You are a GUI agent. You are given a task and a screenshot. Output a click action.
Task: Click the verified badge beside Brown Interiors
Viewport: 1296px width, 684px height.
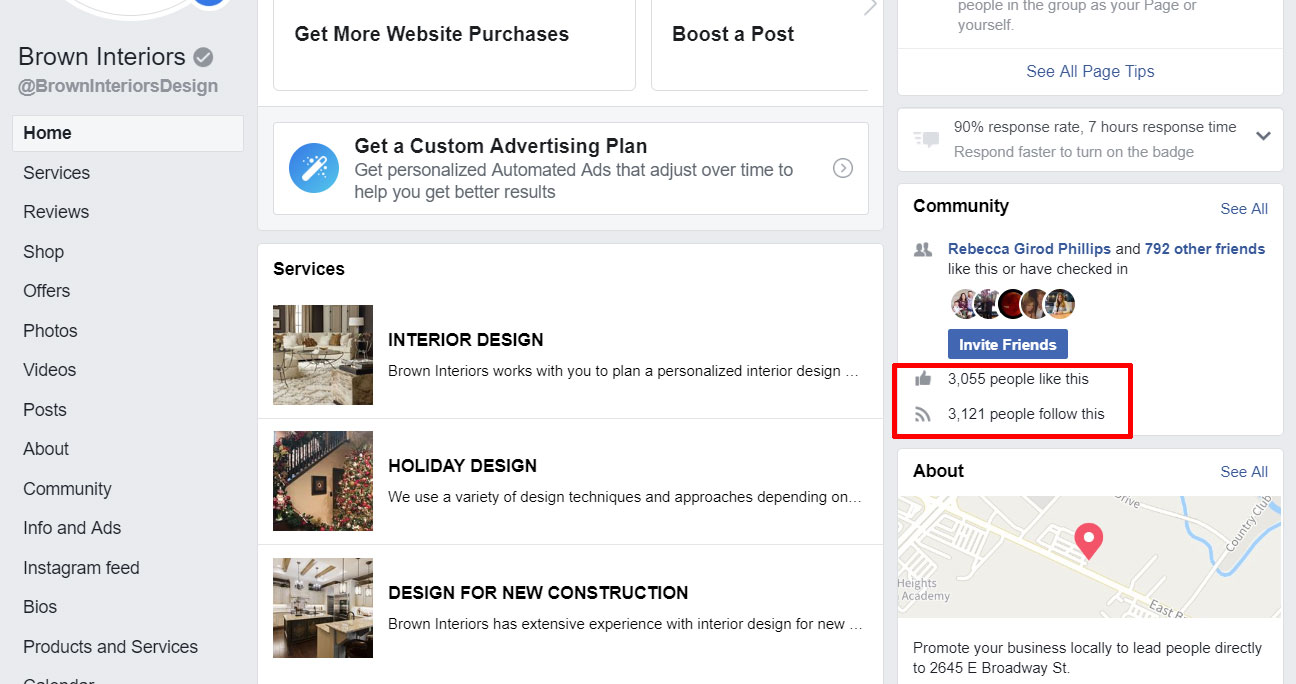click(203, 57)
